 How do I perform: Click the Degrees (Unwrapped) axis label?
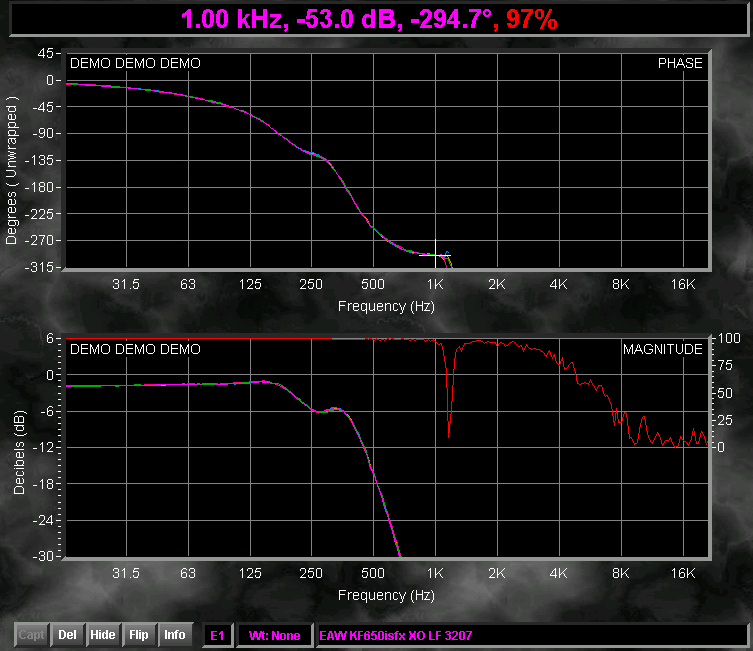click(11, 170)
